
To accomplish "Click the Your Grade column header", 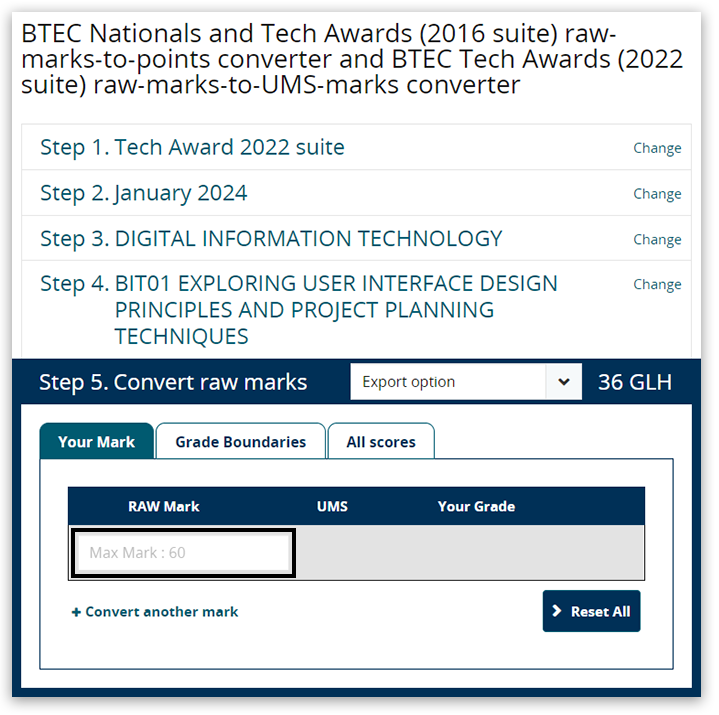I will click(476, 506).
